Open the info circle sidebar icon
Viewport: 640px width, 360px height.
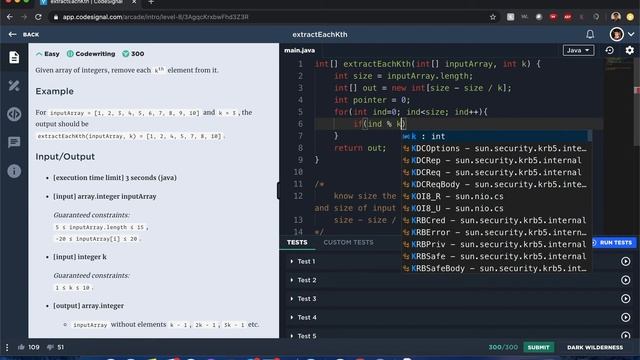(x=14, y=171)
